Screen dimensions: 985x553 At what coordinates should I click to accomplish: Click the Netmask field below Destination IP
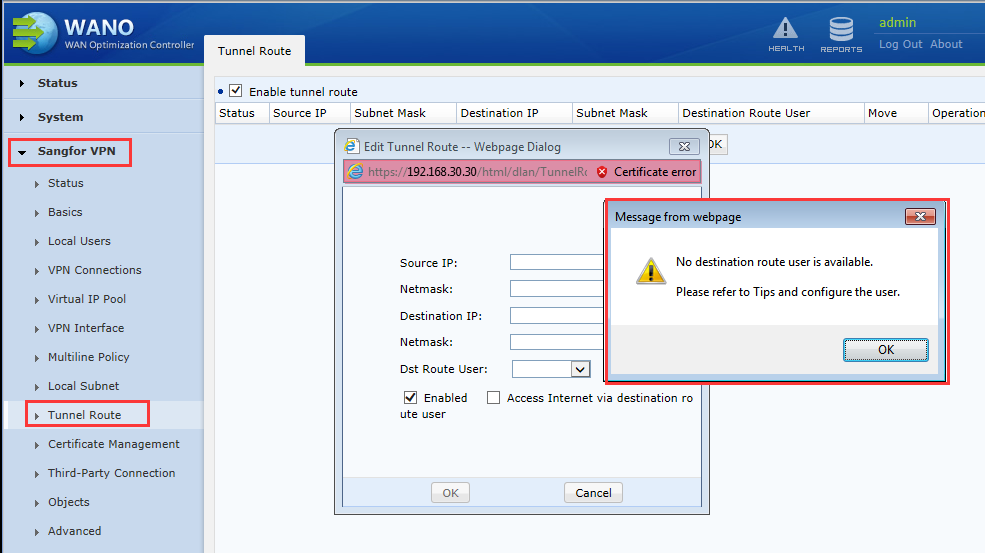(x=557, y=342)
